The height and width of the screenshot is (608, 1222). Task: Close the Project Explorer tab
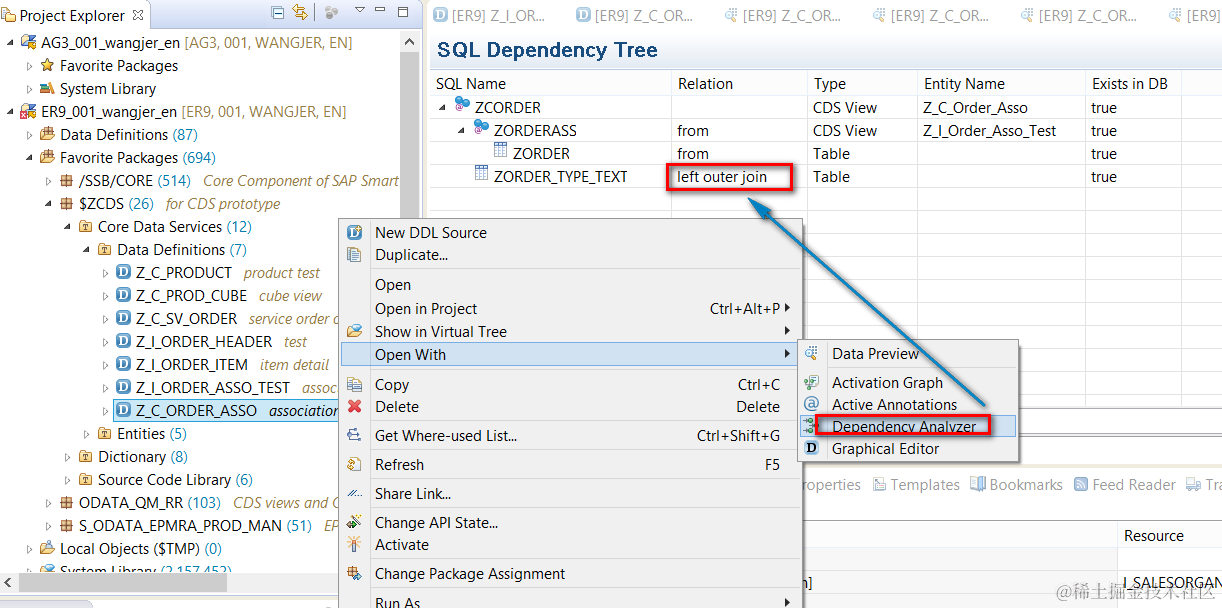tap(137, 15)
